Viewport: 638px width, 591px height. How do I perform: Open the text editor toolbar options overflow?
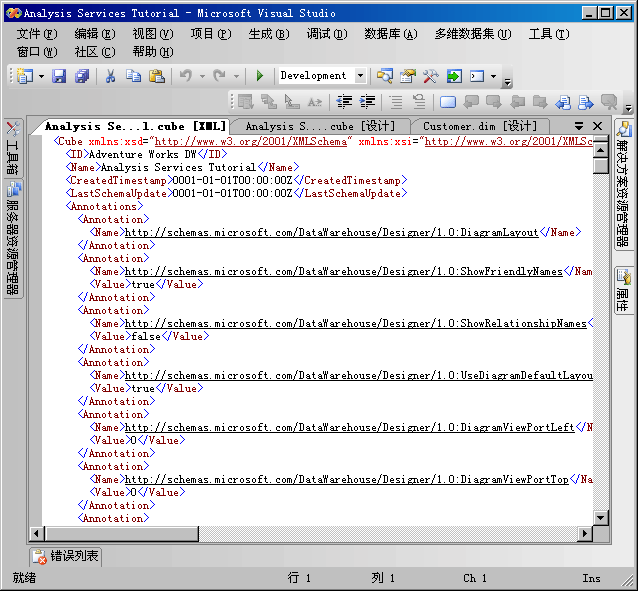628,108
